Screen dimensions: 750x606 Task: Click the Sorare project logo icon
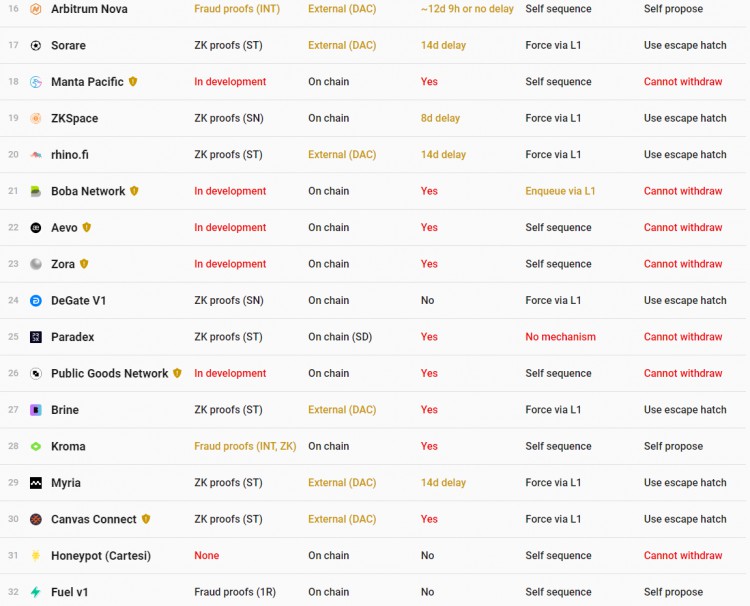click(36, 46)
